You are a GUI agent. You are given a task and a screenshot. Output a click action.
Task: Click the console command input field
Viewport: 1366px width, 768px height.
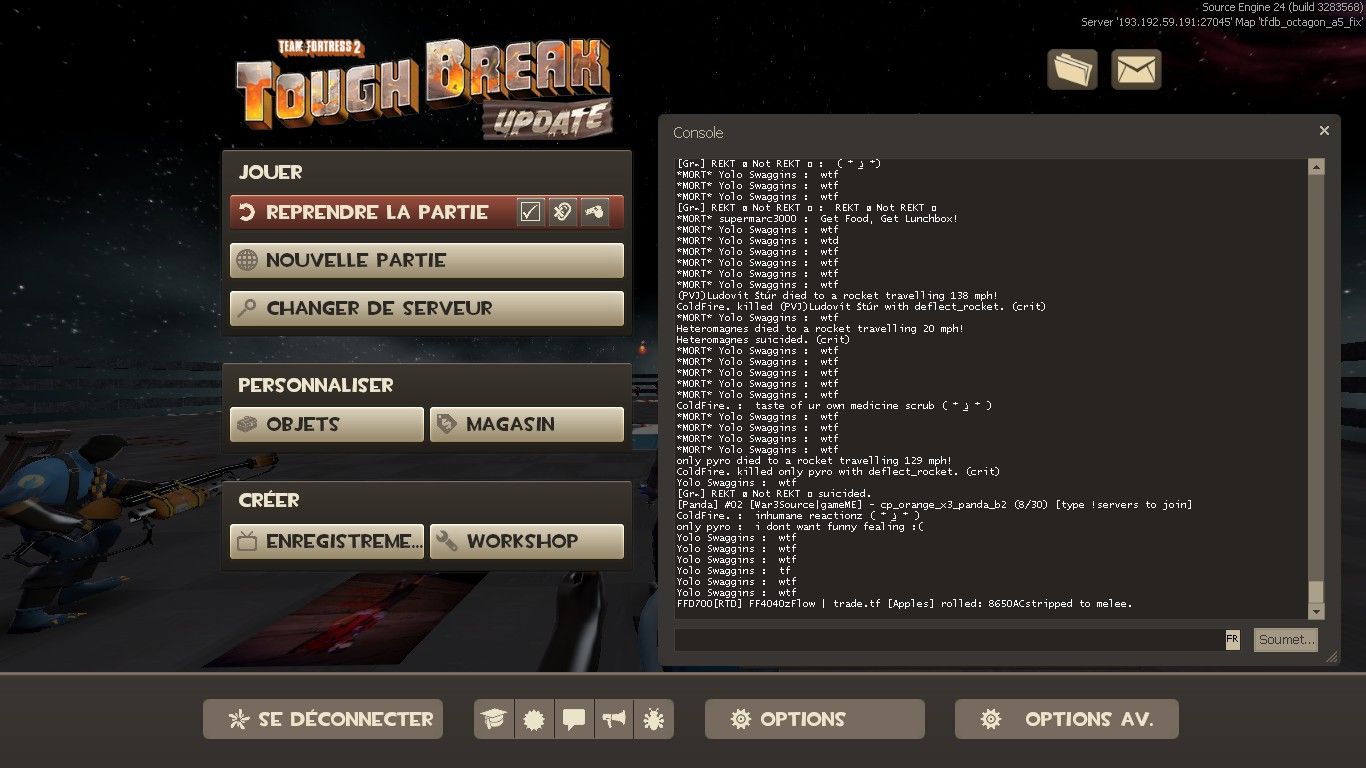pyautogui.click(x=948, y=640)
